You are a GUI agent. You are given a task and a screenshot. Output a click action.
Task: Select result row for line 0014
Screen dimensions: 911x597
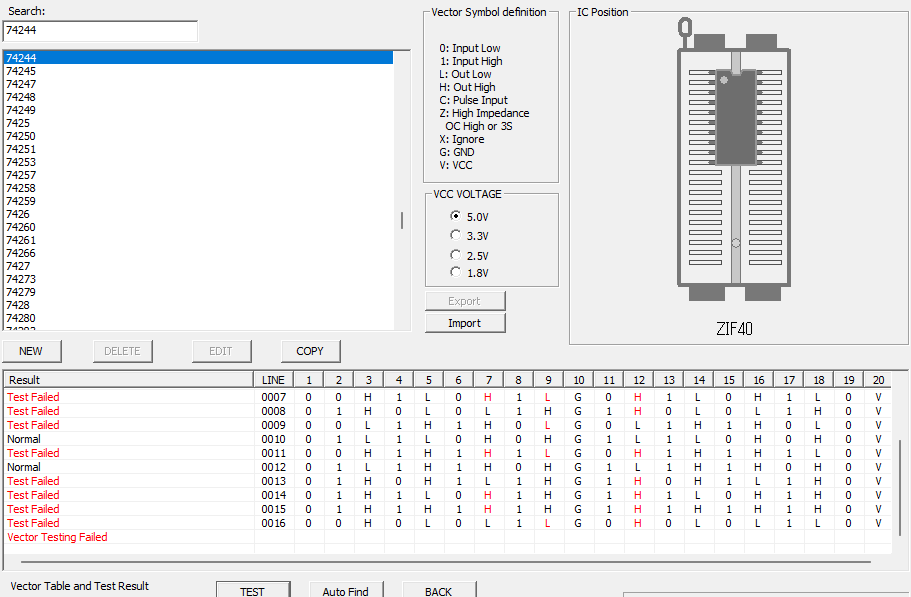(x=447, y=495)
